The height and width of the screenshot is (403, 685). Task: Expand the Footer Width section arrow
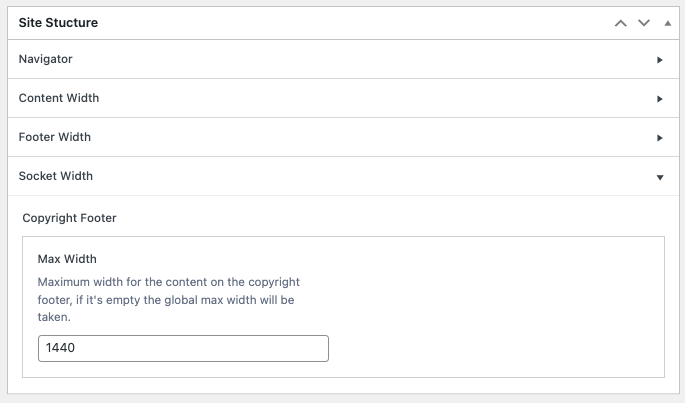coord(660,138)
